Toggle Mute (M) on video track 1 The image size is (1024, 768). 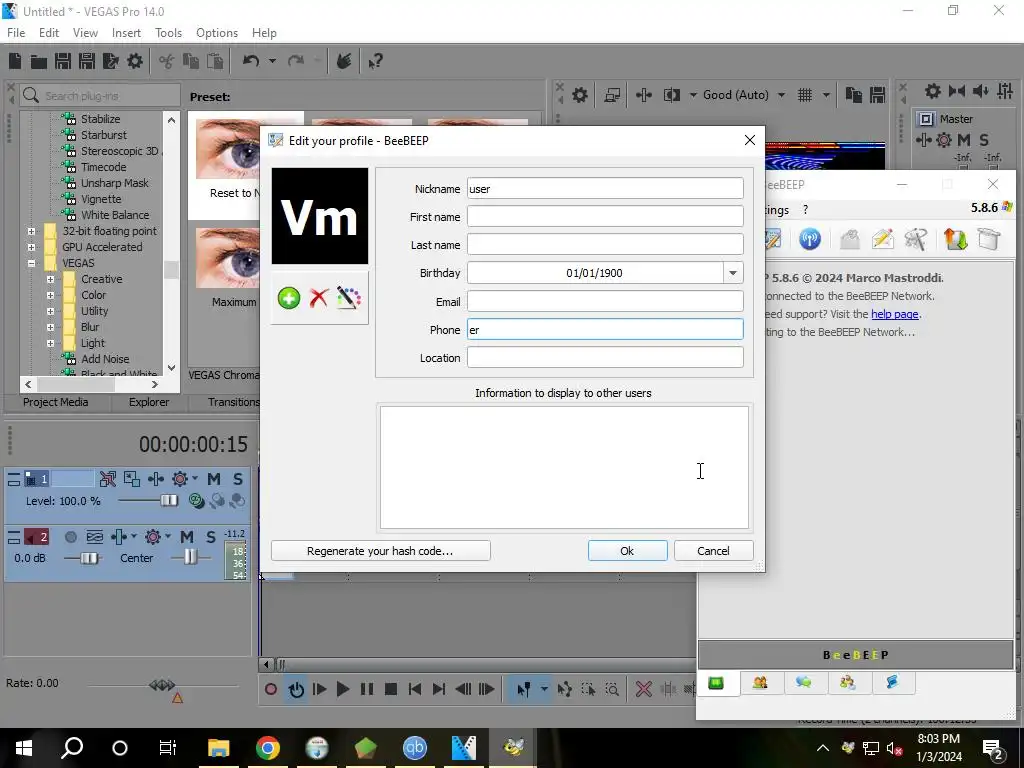214,479
